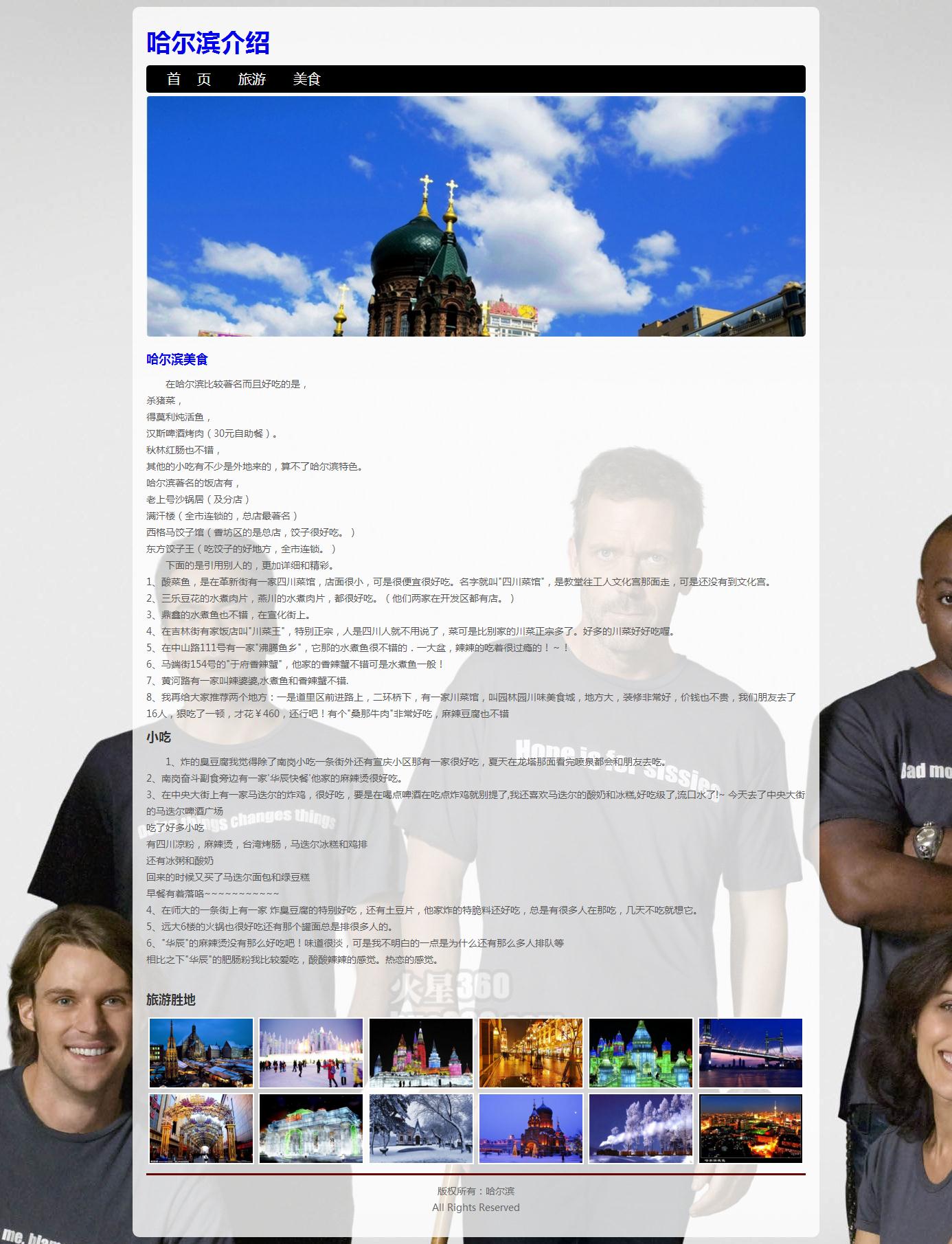952x1244 pixels.
Task: View the illuminated ice building sculpture thumbnail
Action: [x=311, y=1129]
